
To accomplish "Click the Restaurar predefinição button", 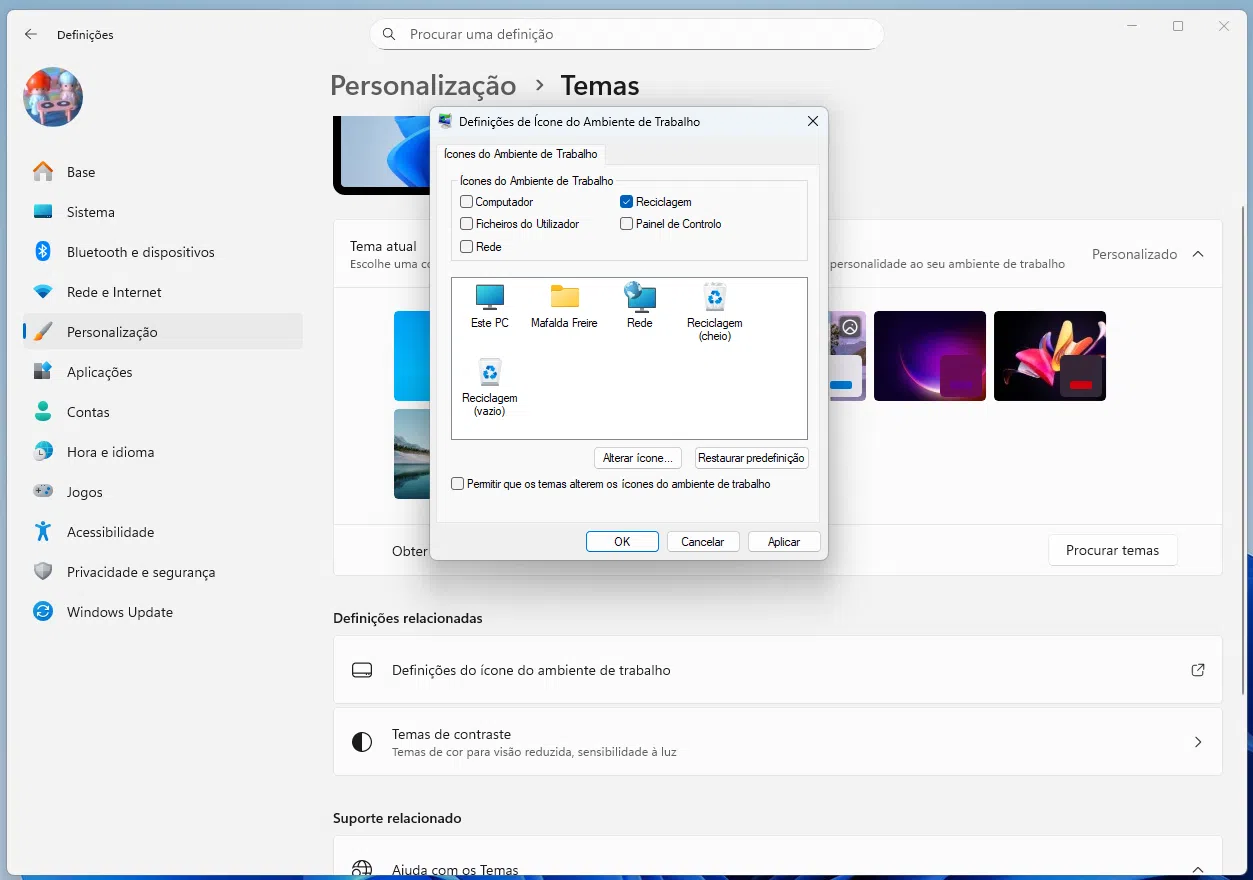I will coord(751,458).
